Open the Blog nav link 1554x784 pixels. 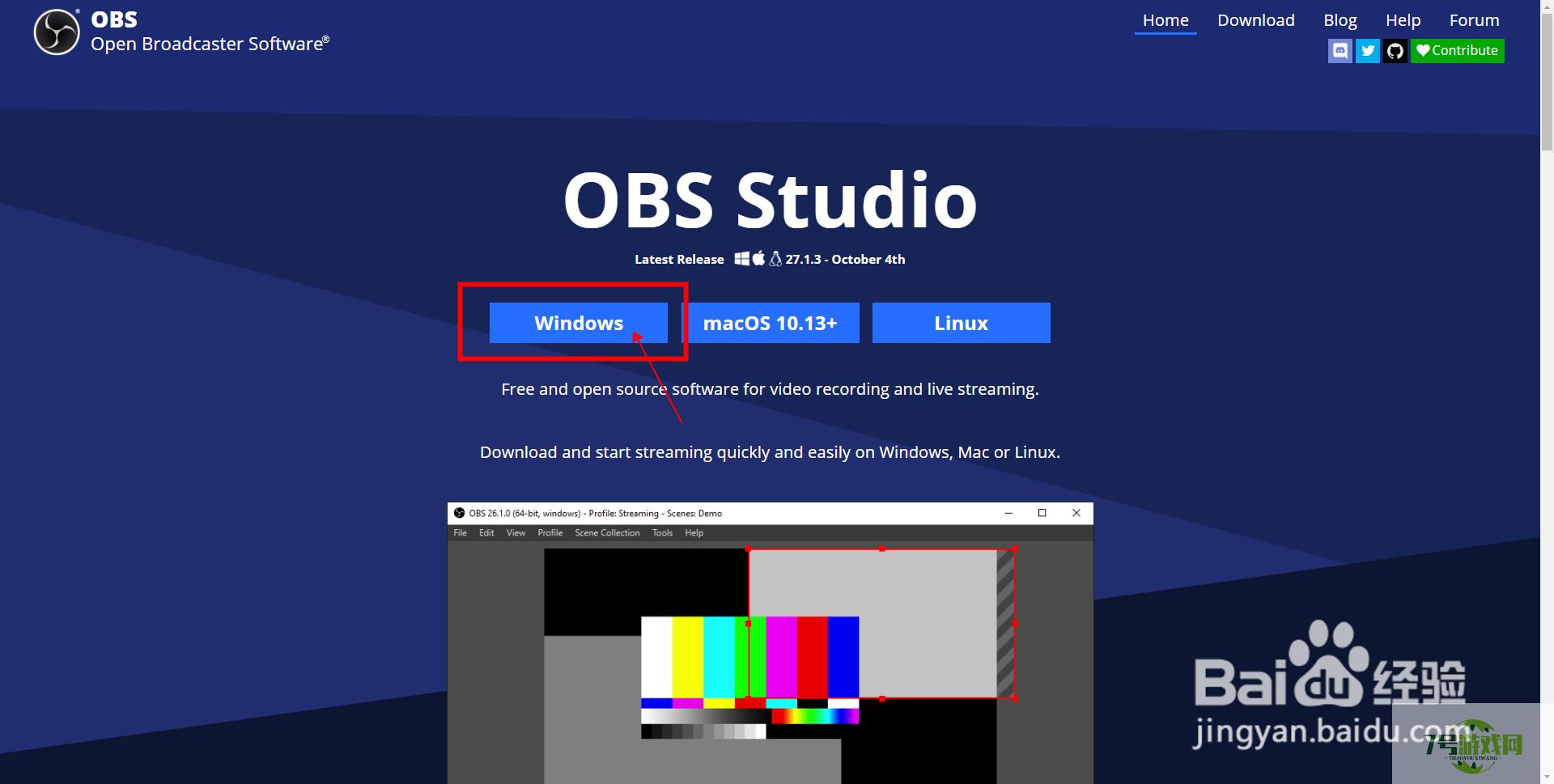click(1340, 20)
